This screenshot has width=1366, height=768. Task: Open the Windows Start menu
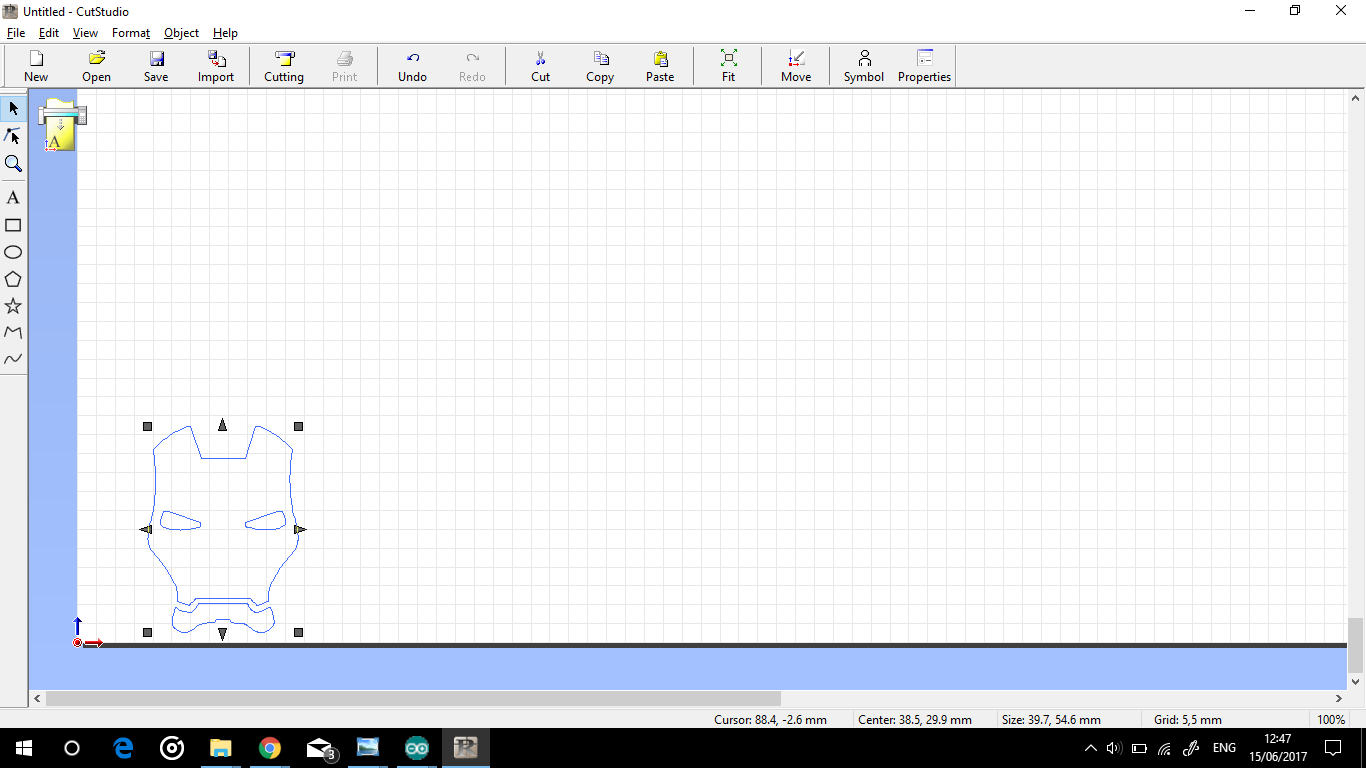(24, 748)
